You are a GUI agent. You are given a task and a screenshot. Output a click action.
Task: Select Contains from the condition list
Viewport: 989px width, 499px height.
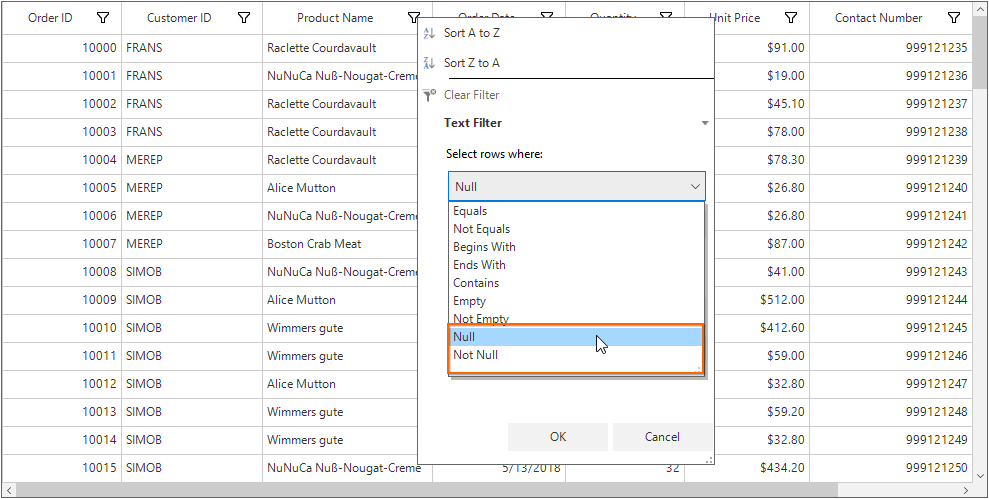click(x=576, y=283)
